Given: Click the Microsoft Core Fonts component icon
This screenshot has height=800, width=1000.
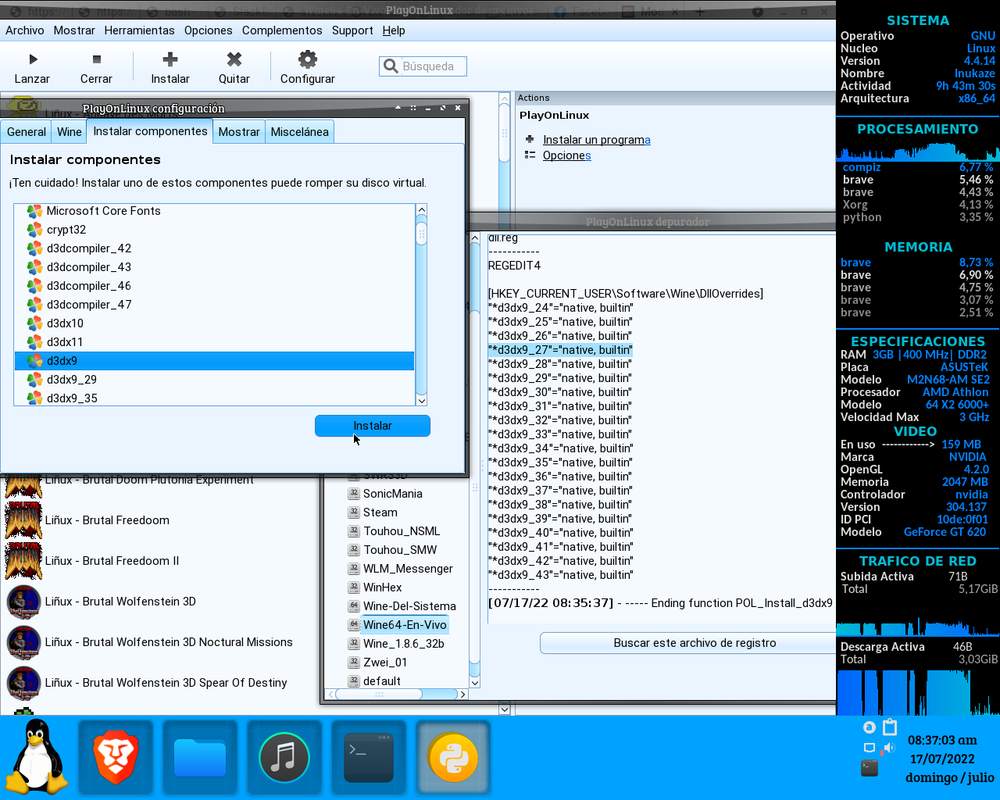Looking at the screenshot, I should [34, 211].
